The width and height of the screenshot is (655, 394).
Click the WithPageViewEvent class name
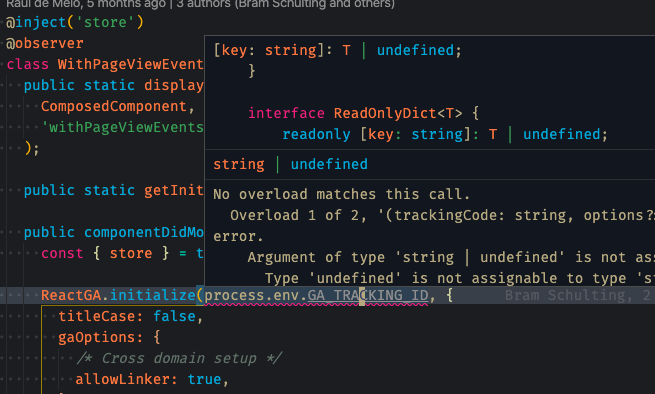(130, 64)
